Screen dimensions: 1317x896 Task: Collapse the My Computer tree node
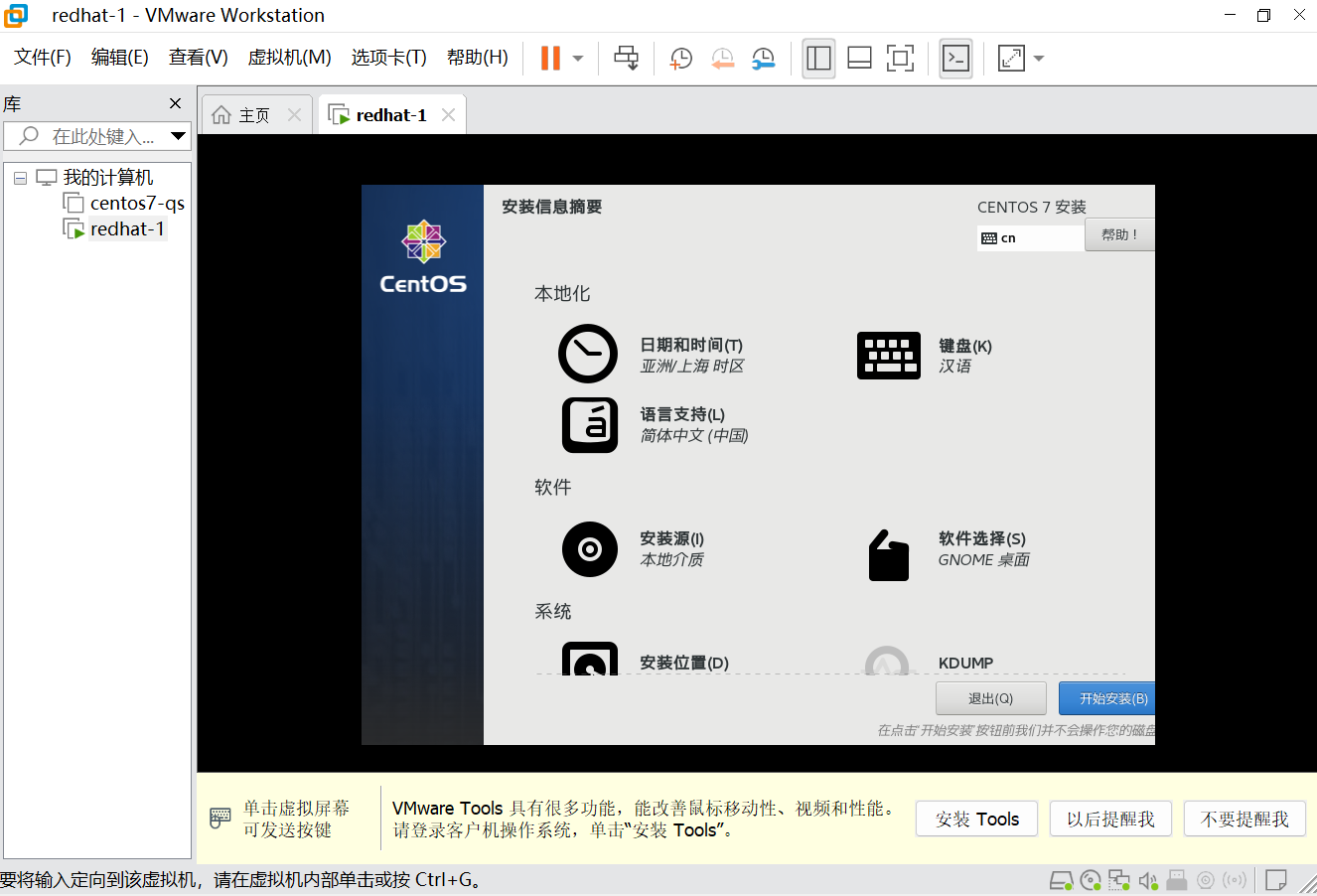(20, 178)
